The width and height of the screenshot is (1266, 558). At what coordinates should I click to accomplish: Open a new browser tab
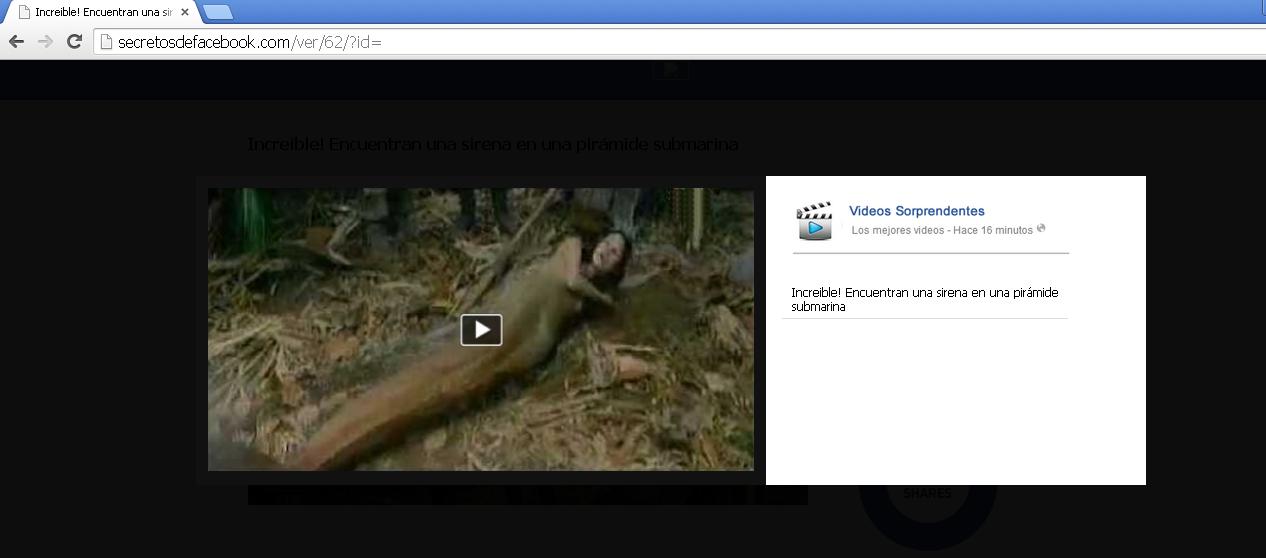pos(217,12)
